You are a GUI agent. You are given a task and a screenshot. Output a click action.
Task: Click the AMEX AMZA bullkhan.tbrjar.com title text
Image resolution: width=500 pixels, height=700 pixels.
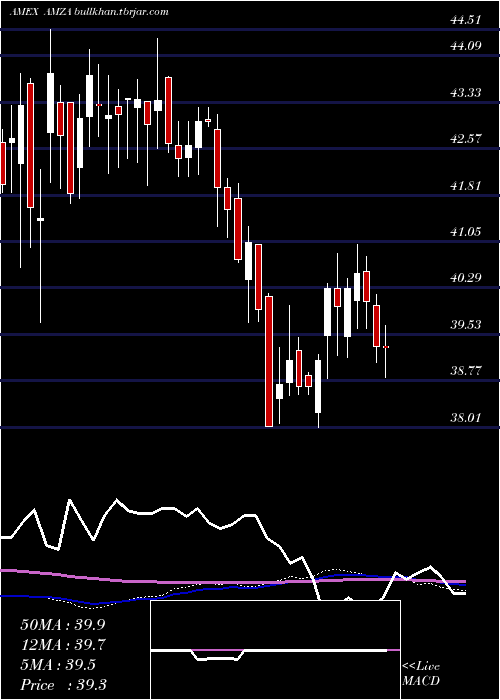(x=89, y=12)
